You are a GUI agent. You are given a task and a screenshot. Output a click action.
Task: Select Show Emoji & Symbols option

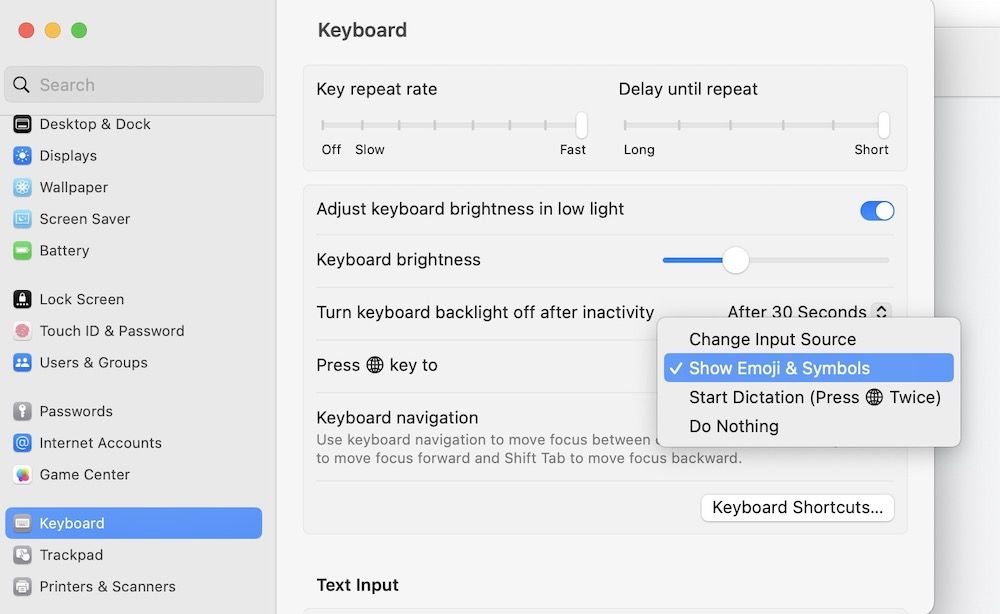click(x=779, y=368)
